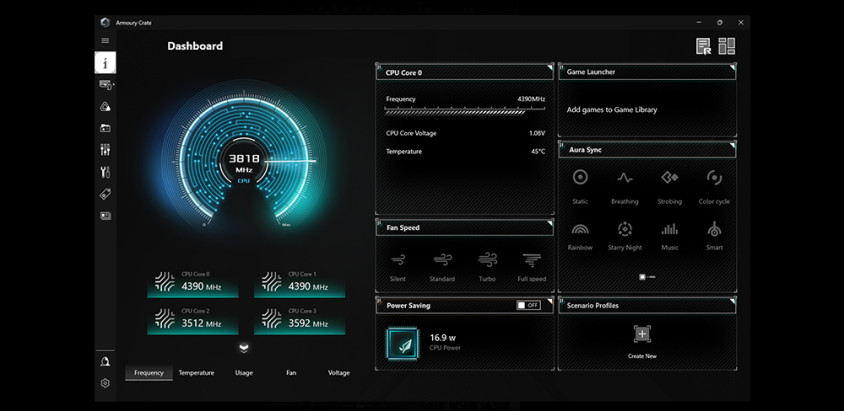This screenshot has width=844, height=411.
Task: Select the Turbo fan speed icon
Action: (x=487, y=260)
